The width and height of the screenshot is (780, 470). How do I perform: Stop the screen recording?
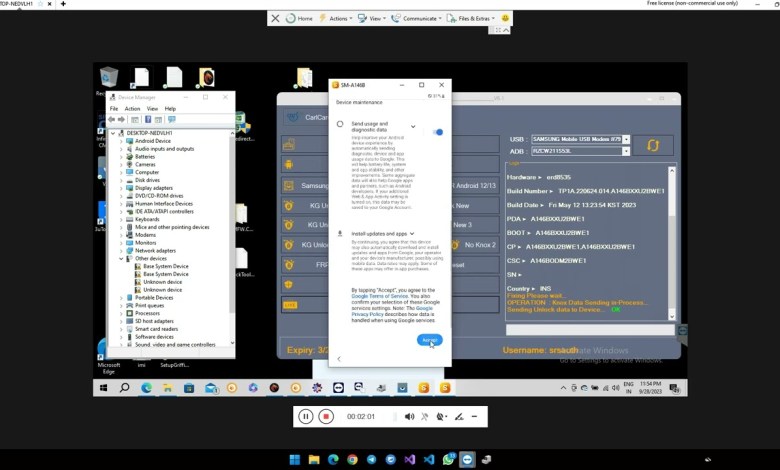(326, 416)
